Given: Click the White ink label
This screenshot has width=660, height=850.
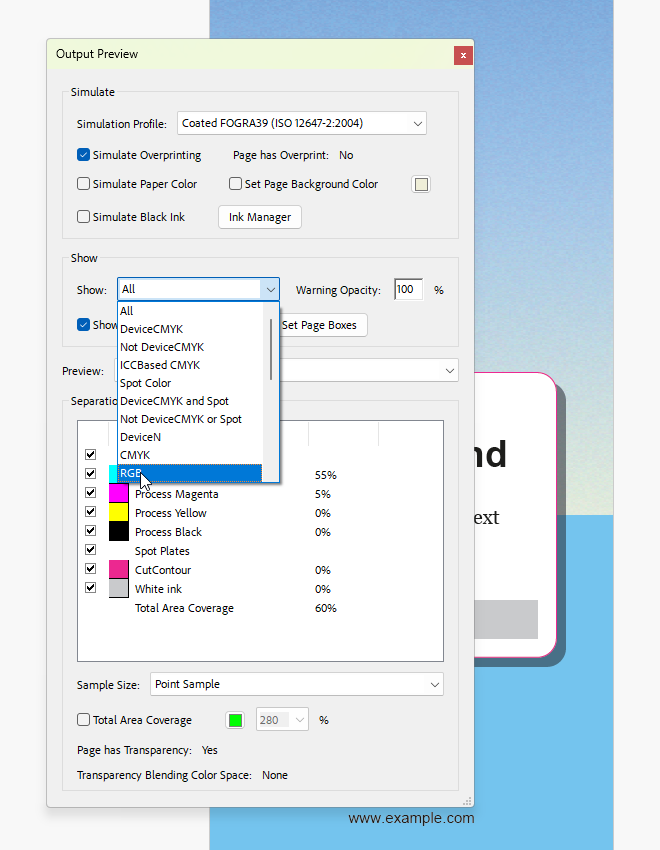Looking at the screenshot, I should [158, 589].
